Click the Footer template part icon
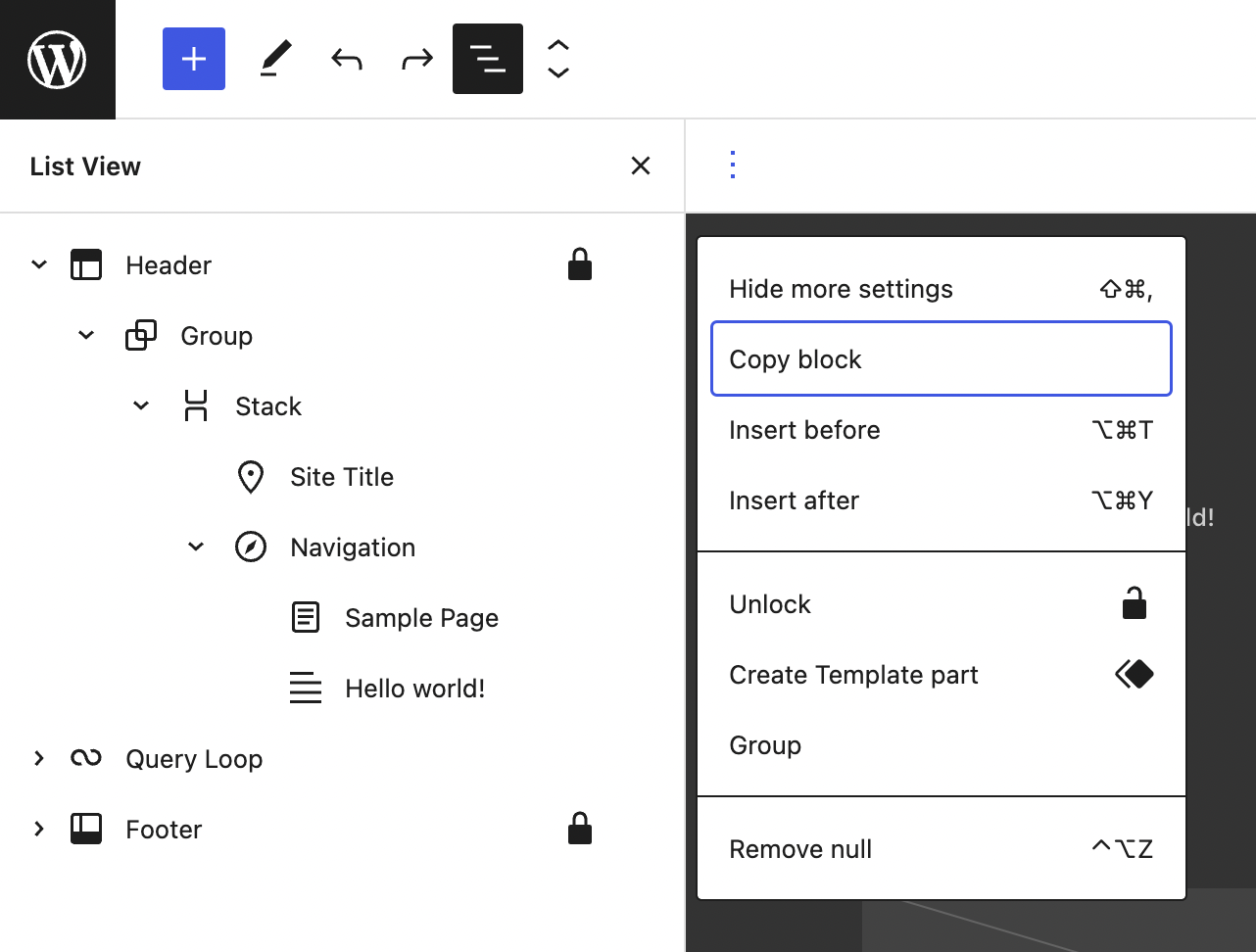This screenshot has width=1256, height=952. point(86,829)
